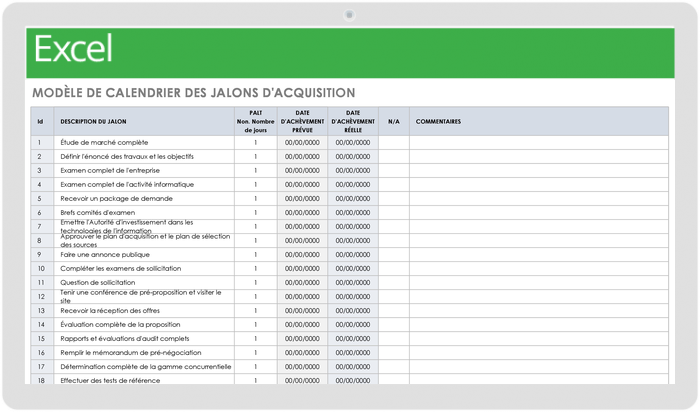This screenshot has height=412, width=700.
Task: Click the Id cell numbered 5
Action: [x=42, y=199]
